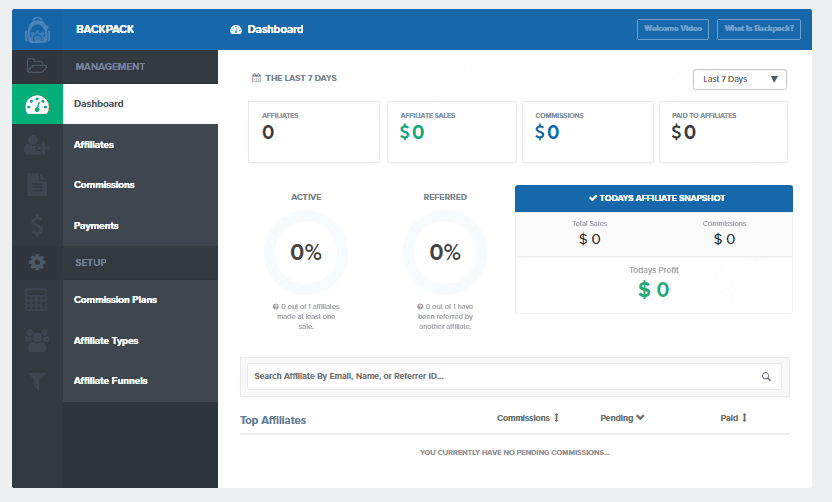Click the Referred 0% donut chart
Viewport: 832px width, 502px height.
[x=445, y=253]
